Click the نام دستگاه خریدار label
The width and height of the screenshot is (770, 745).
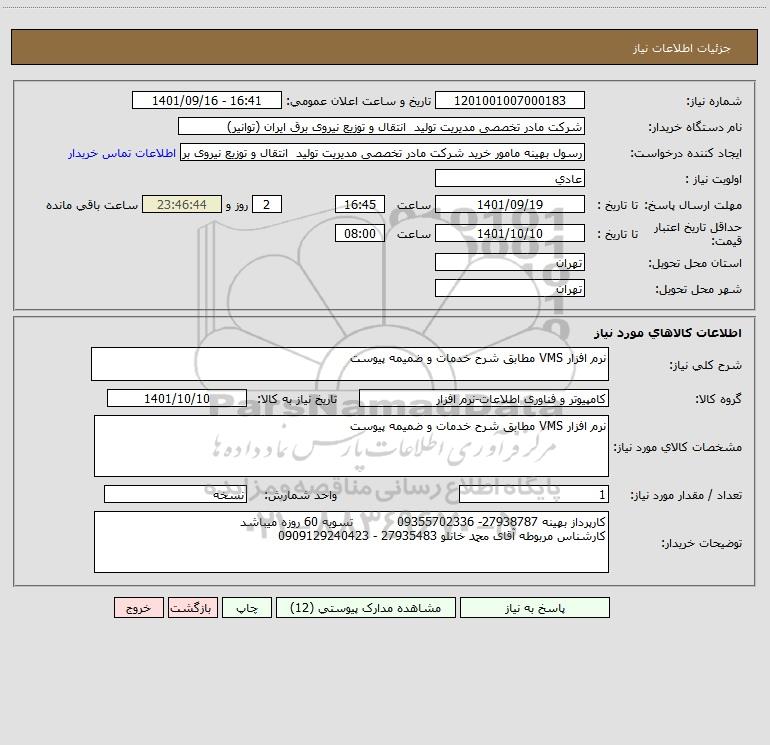(x=695, y=127)
